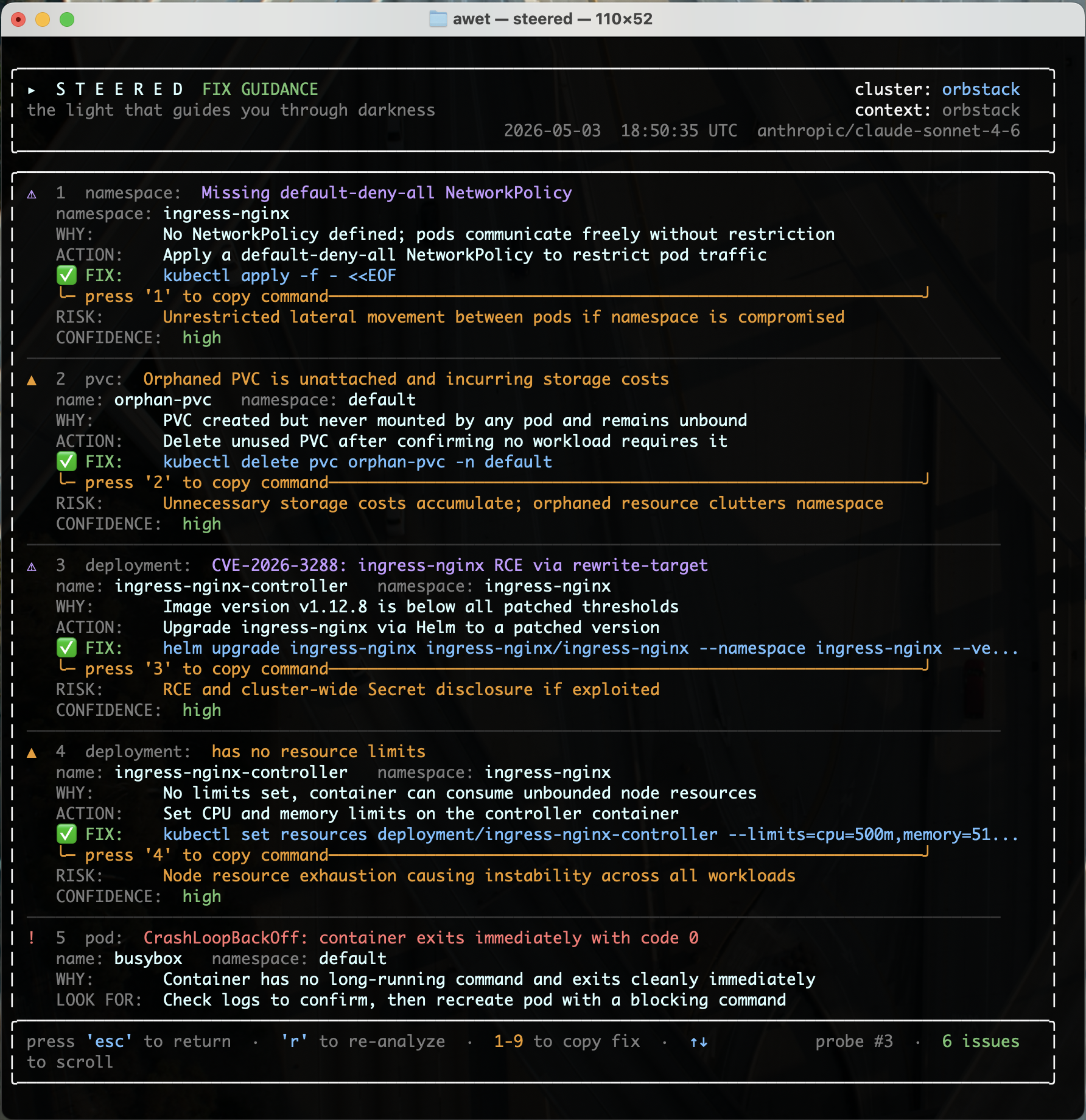Screen dimensions: 1086x1120
Task: Click the green check beside kubectl set resources FIX
Action: click(66, 835)
